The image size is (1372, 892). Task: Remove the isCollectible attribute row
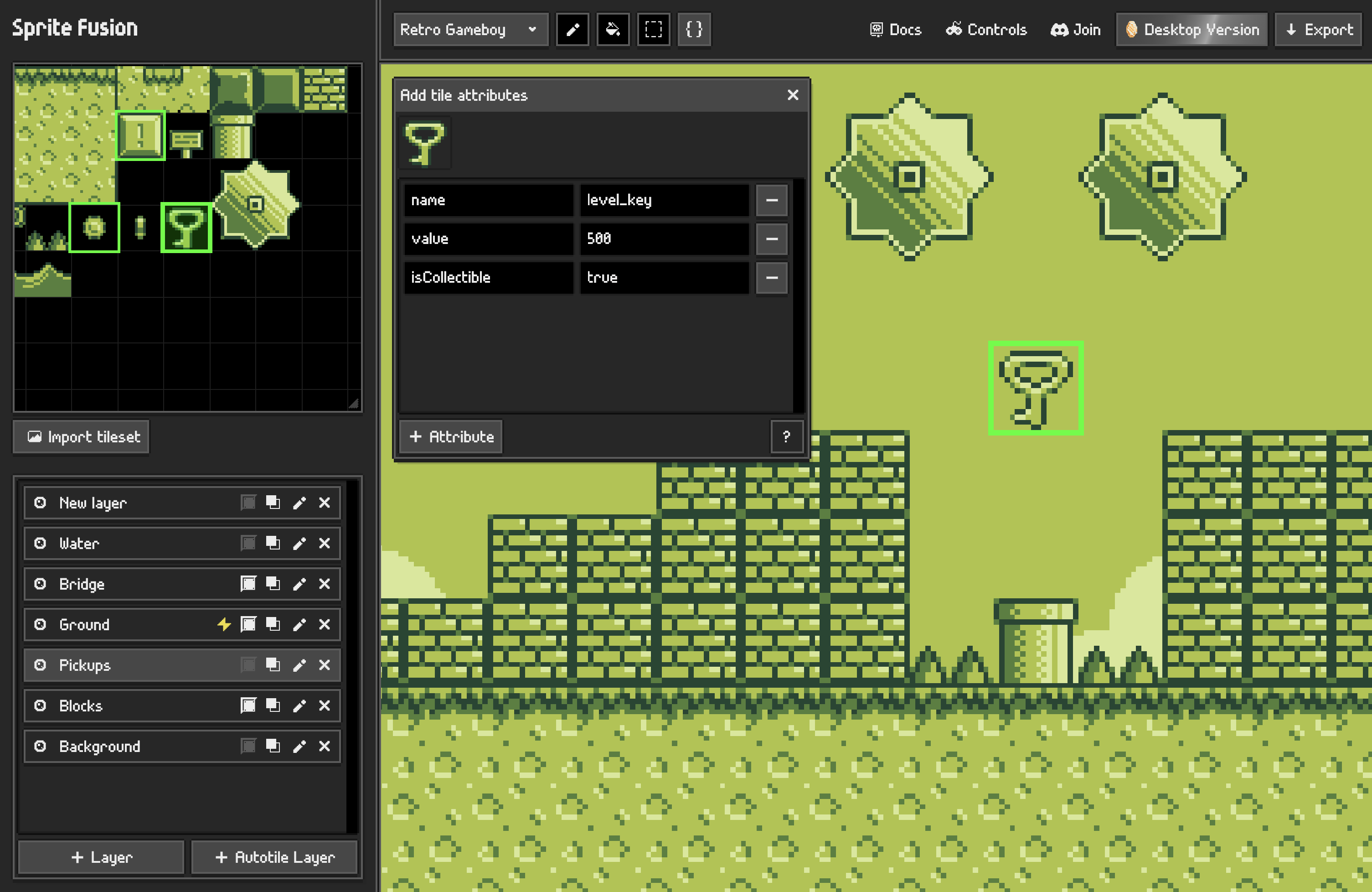pos(772,277)
